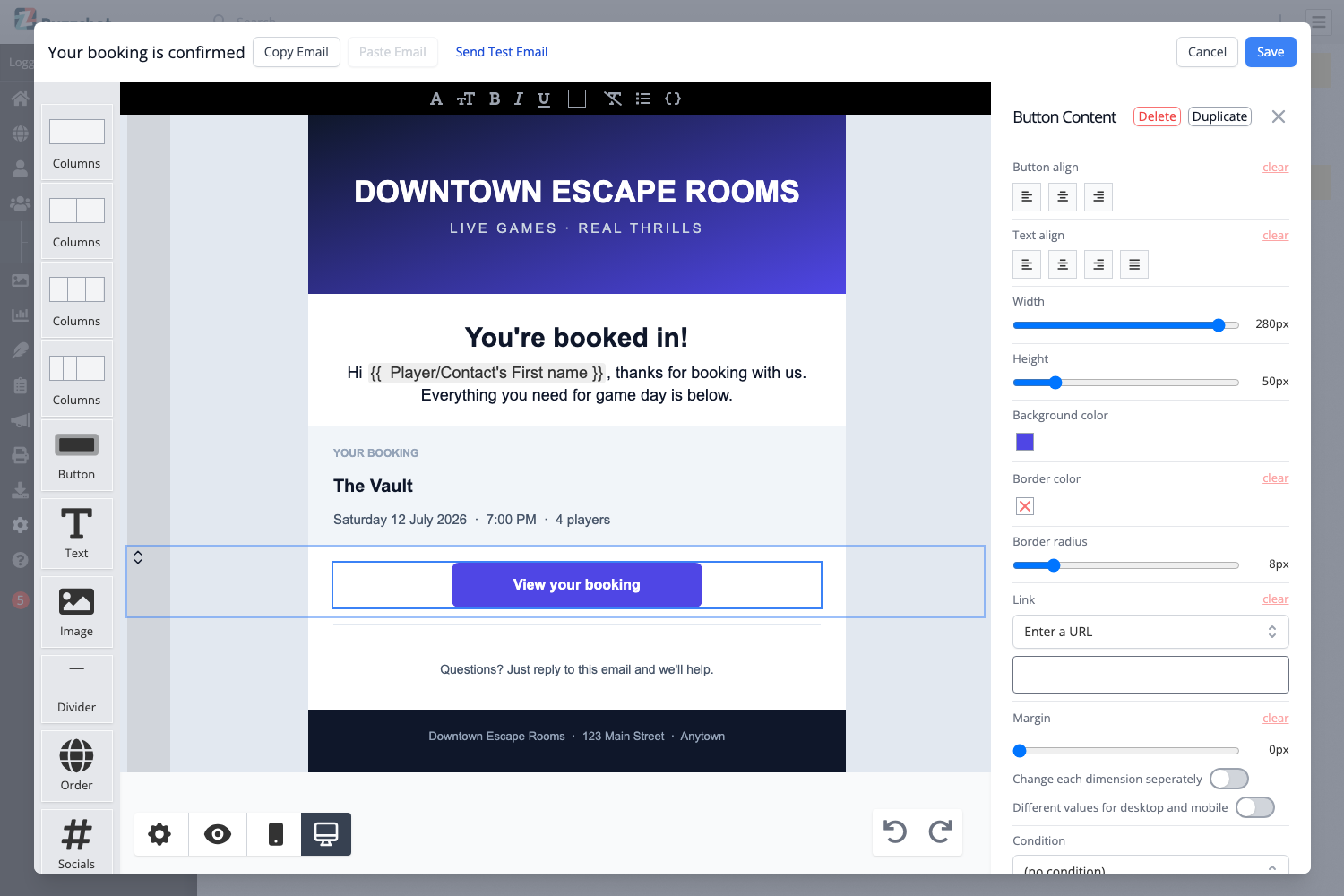Toggle italic formatting in text toolbar

tap(518, 99)
